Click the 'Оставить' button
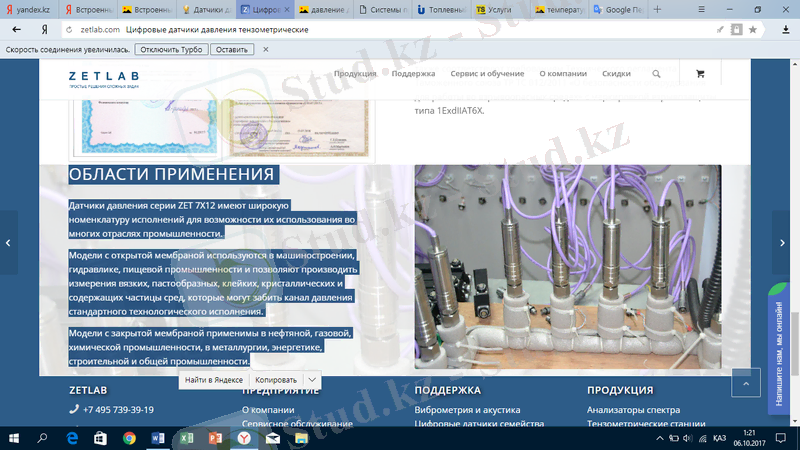Screen dimensions: 800x450 point(232,49)
